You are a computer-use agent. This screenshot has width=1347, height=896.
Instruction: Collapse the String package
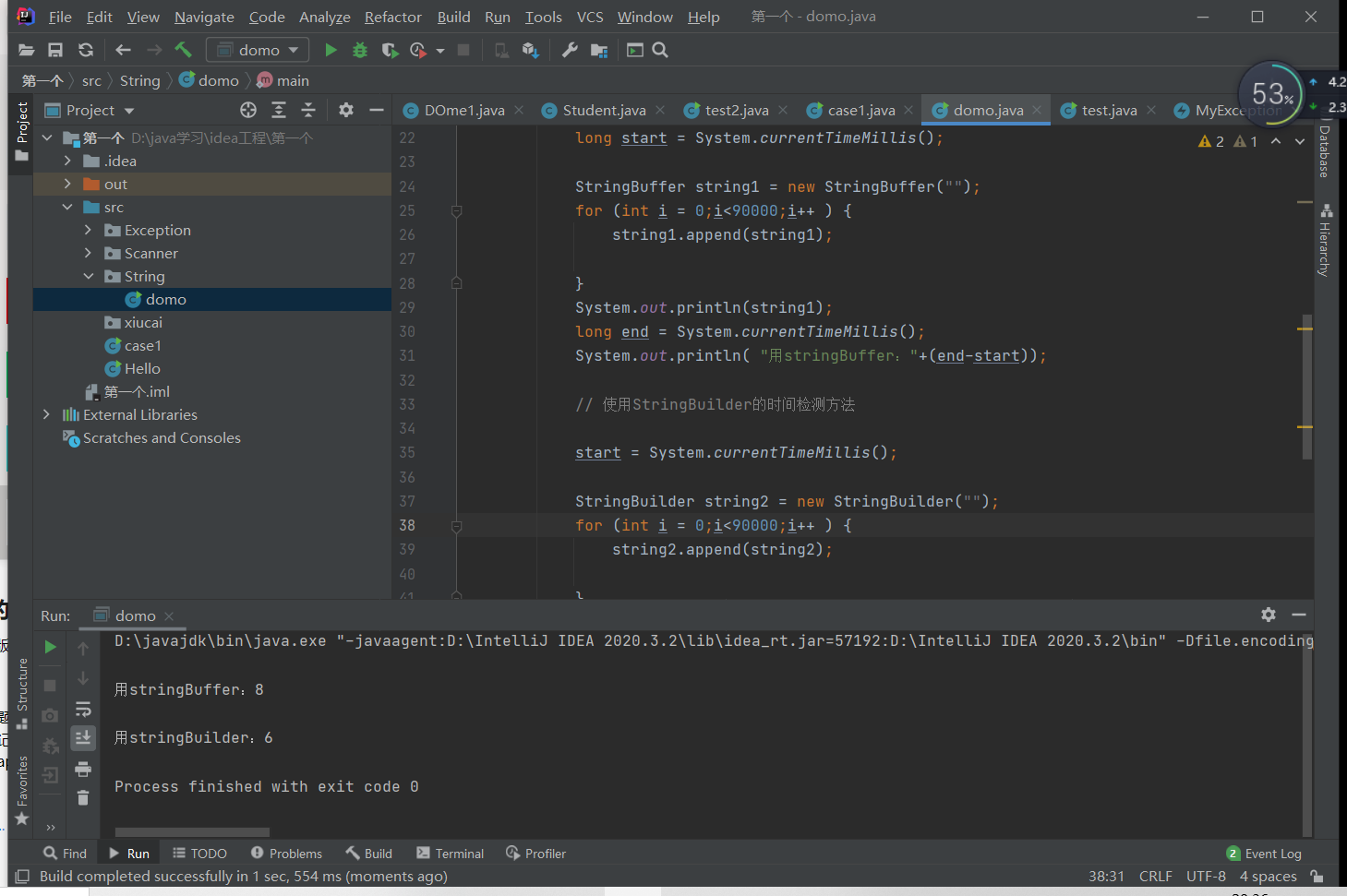coord(89,276)
